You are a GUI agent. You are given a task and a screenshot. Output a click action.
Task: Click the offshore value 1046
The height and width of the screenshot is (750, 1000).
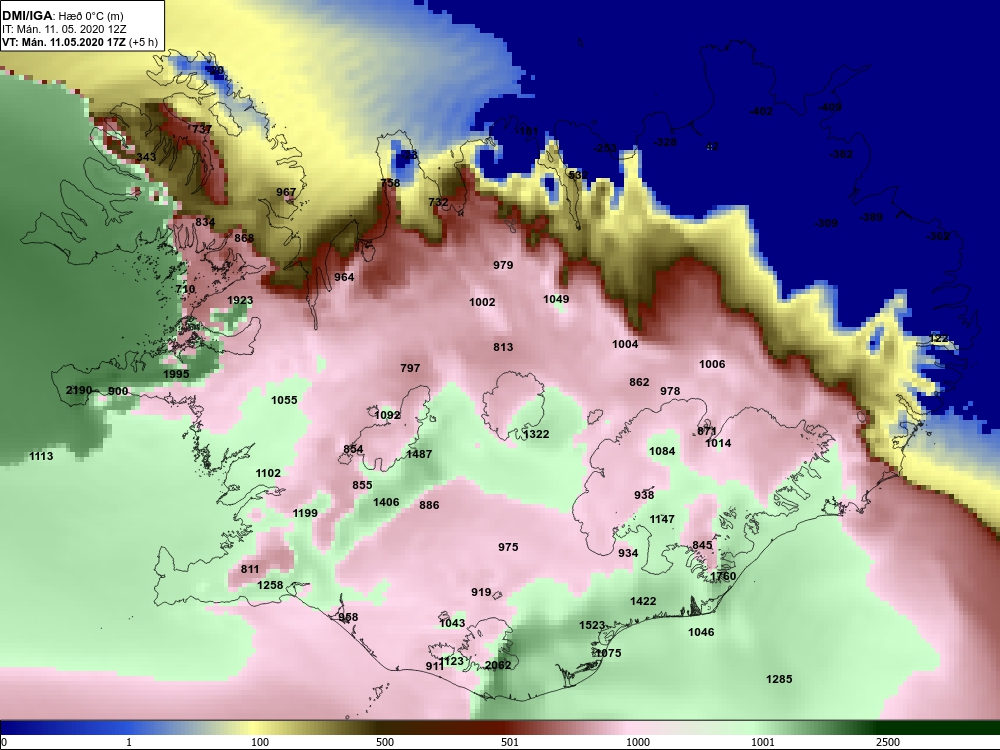click(701, 632)
